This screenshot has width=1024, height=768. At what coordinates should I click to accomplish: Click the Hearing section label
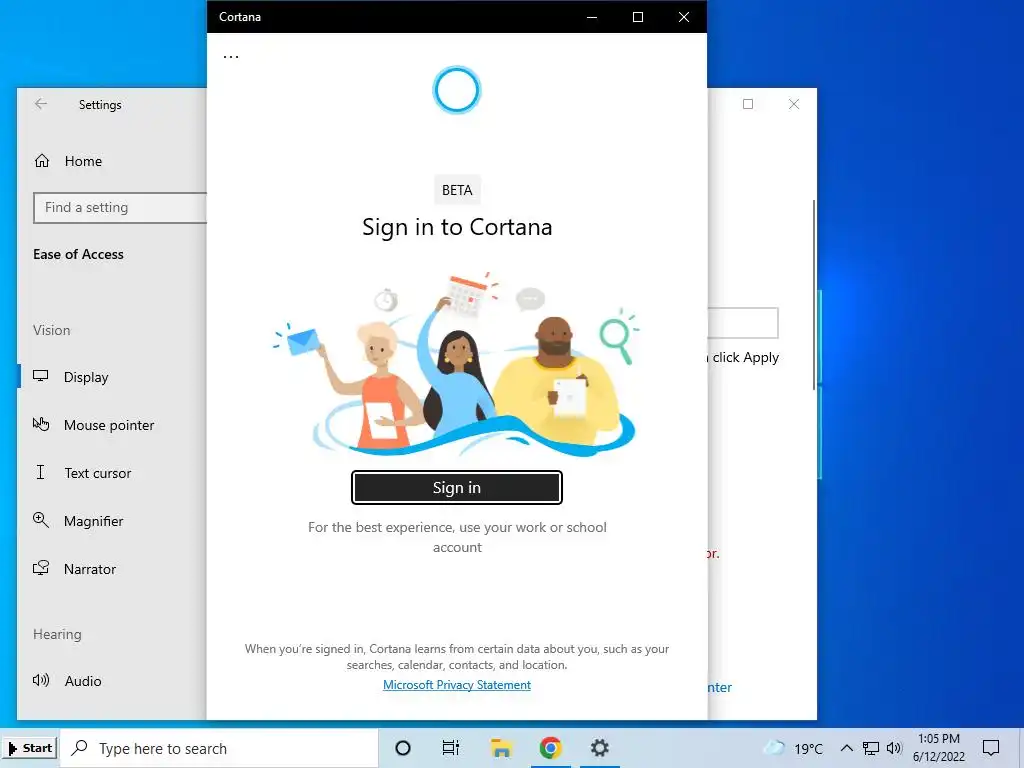point(57,634)
